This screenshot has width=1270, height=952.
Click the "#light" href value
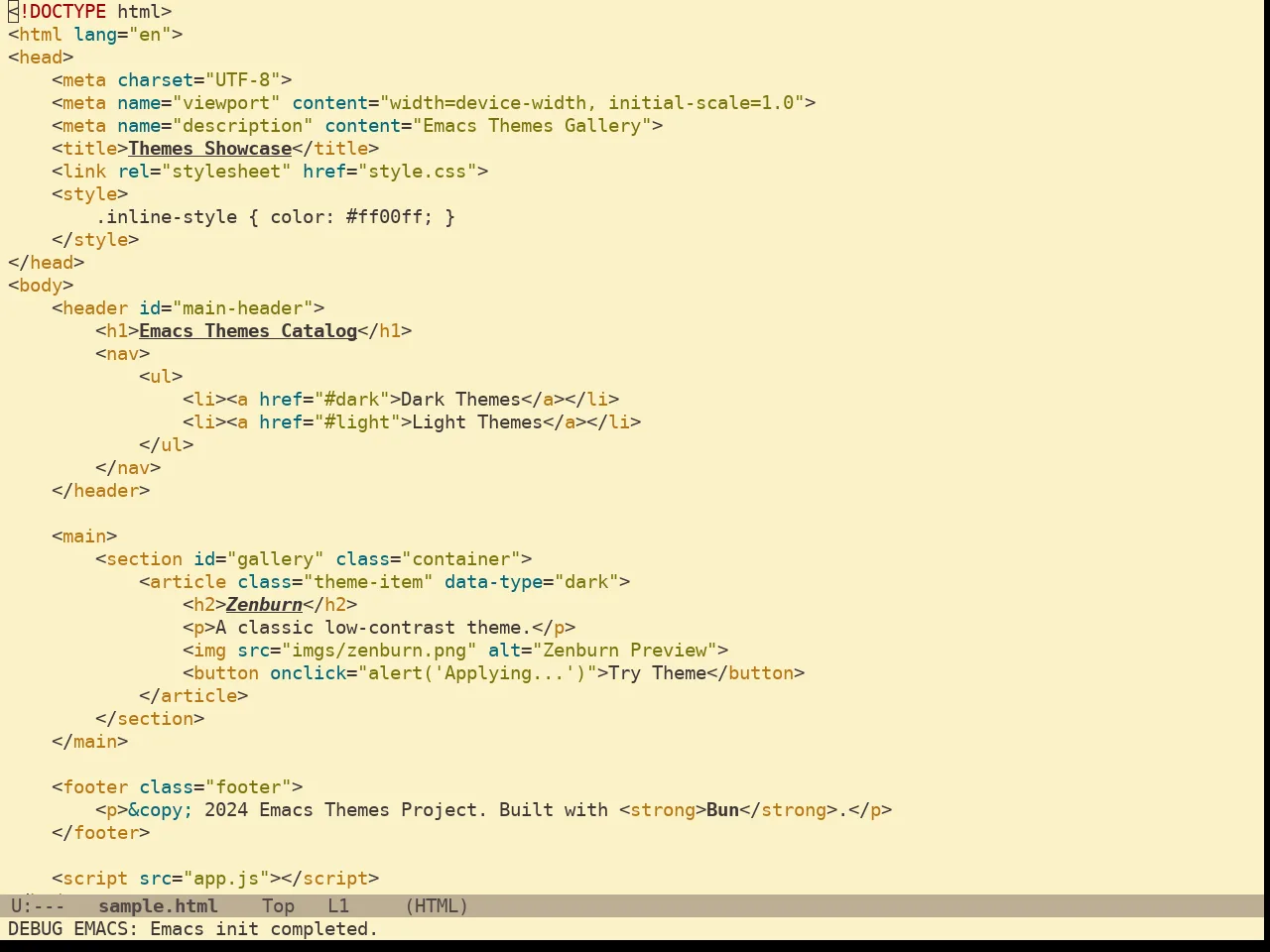coord(357,422)
